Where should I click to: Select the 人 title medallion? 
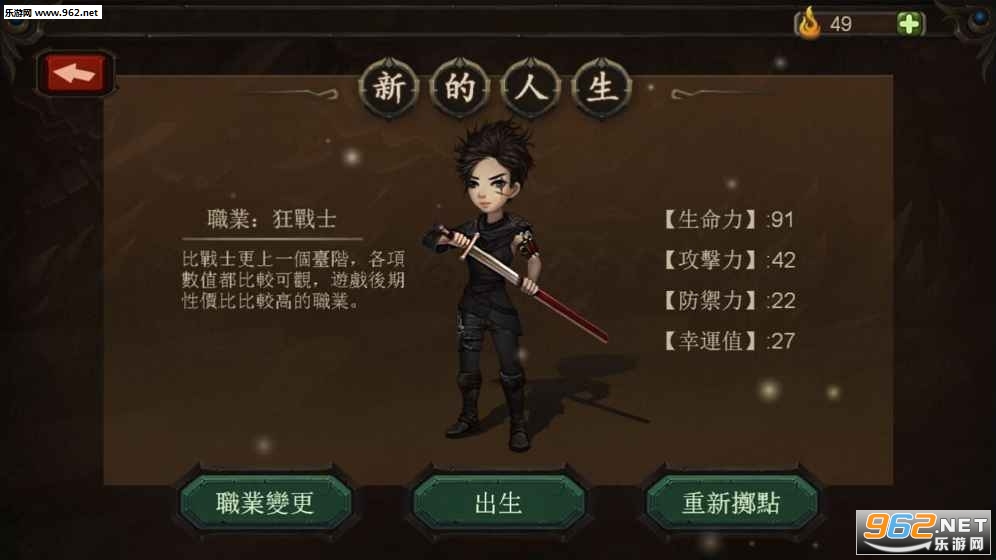(530, 88)
